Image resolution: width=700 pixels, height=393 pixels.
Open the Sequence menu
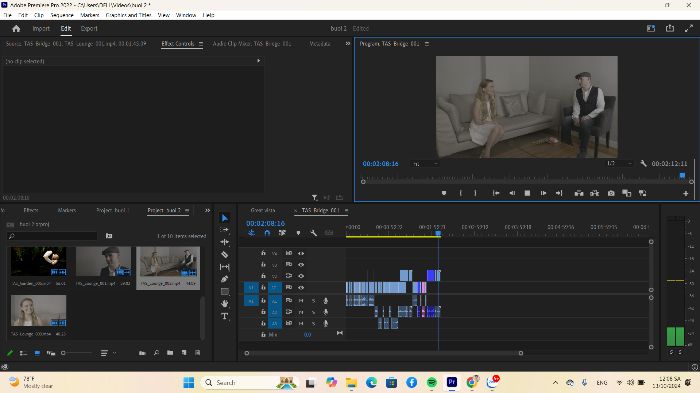pos(62,15)
